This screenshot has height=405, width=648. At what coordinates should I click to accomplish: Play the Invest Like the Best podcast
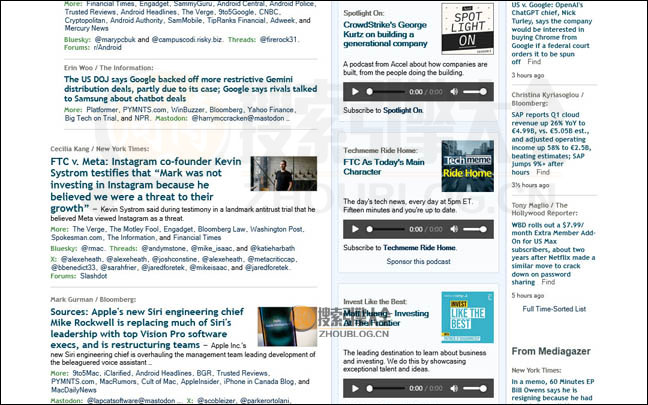pos(354,390)
